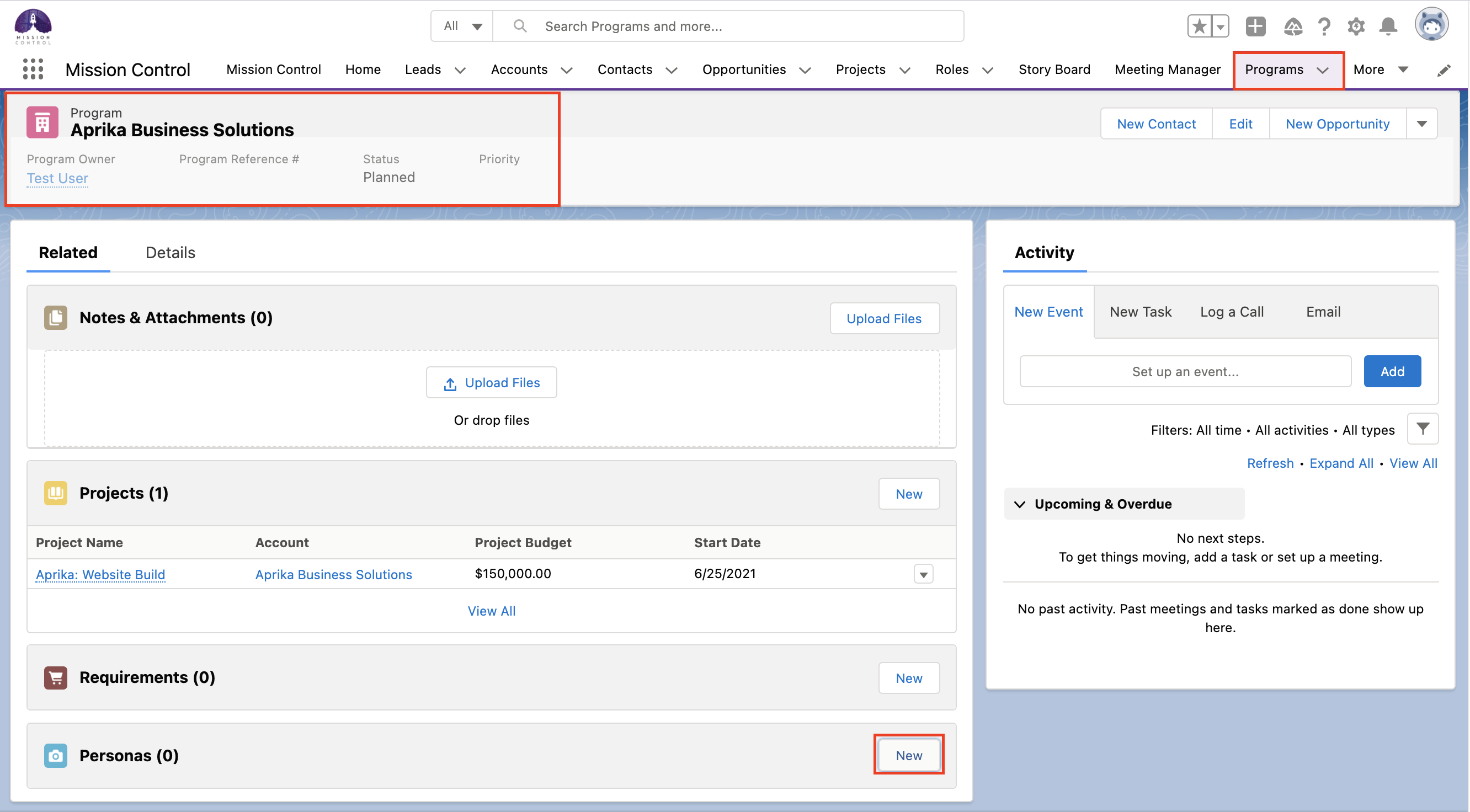The image size is (1470, 812).
Task: Click the New Contact button
Action: pos(1156,123)
